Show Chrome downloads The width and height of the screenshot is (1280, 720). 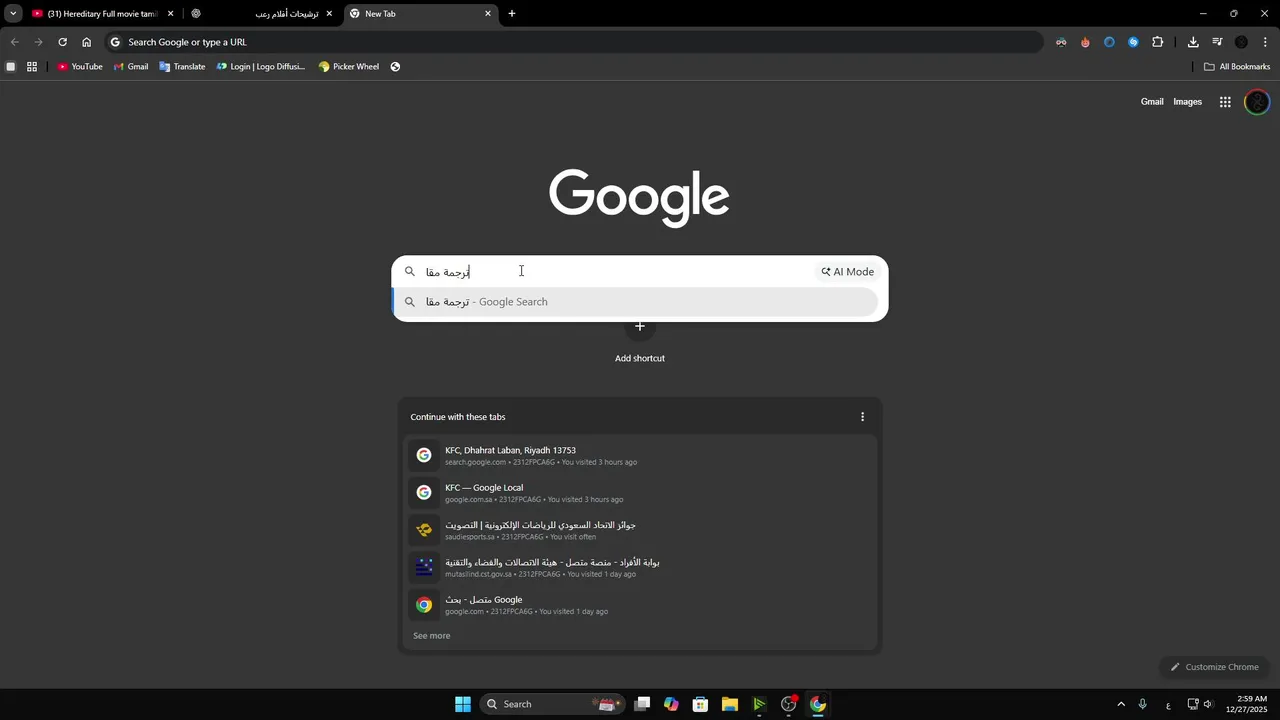tap(1193, 42)
